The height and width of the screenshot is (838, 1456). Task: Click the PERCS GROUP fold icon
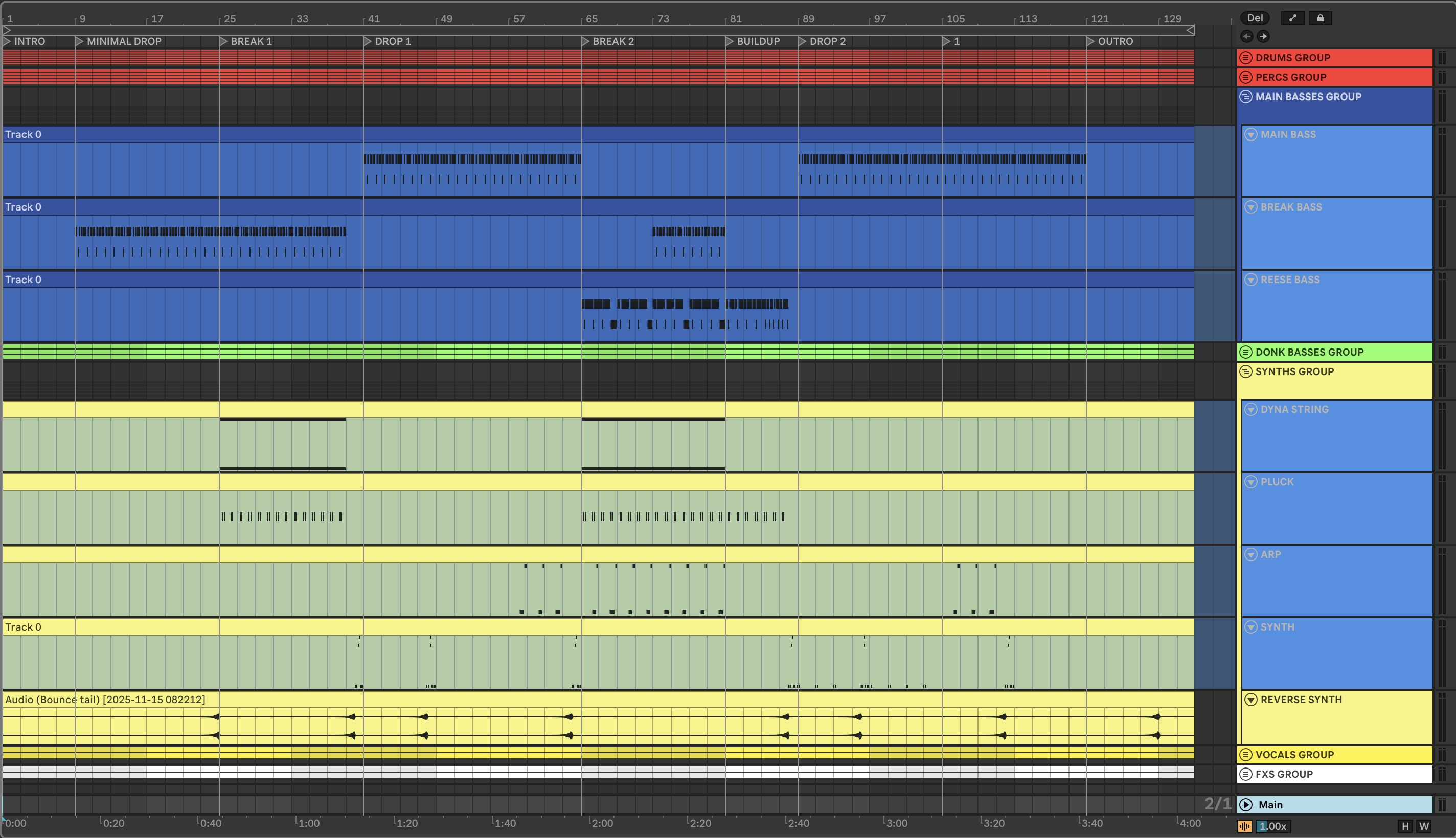click(1246, 77)
